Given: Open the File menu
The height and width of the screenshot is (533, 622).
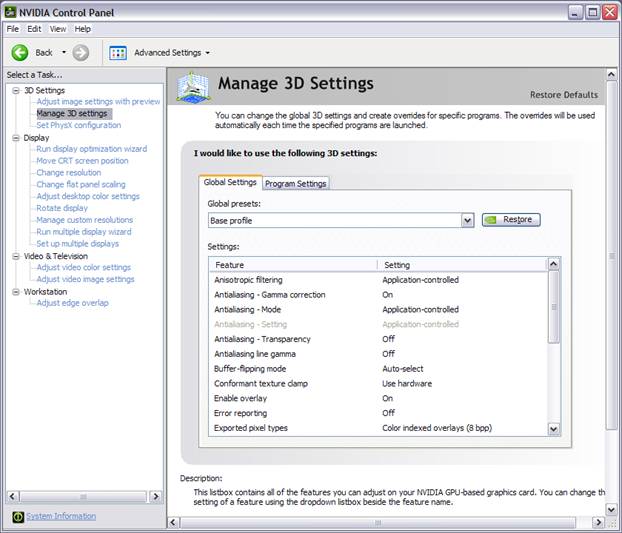Looking at the screenshot, I should coord(13,29).
